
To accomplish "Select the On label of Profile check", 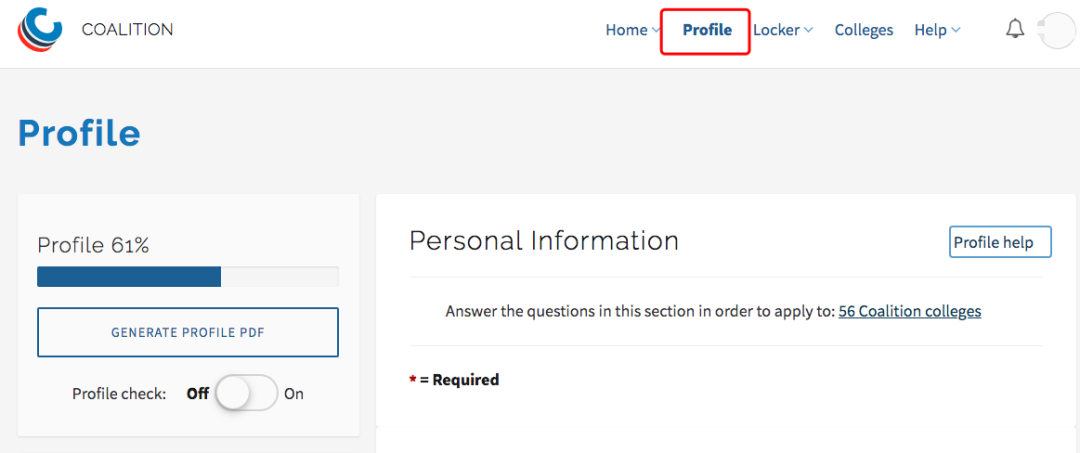I will [294, 394].
